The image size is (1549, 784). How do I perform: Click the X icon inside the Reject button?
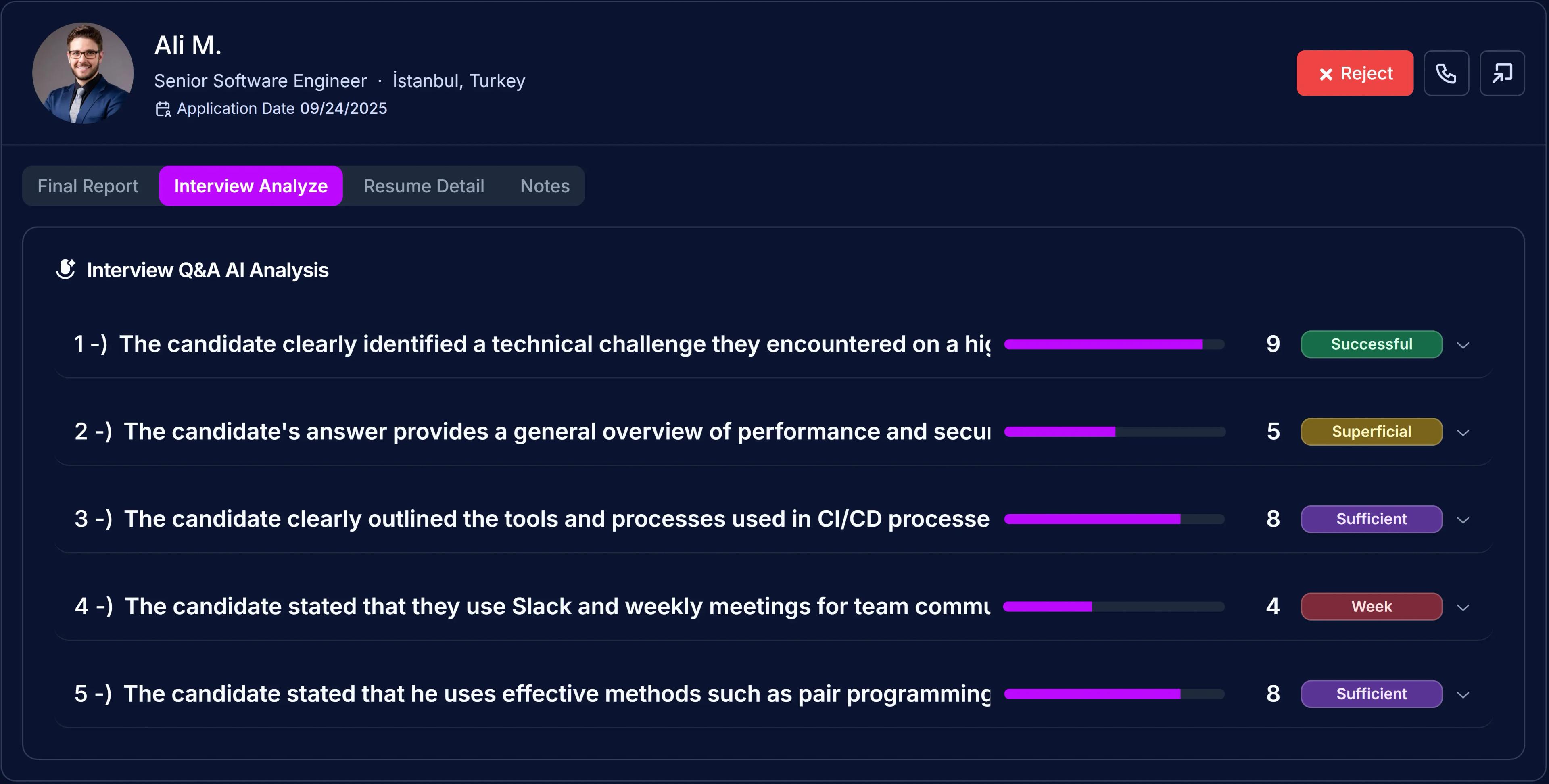tap(1326, 73)
